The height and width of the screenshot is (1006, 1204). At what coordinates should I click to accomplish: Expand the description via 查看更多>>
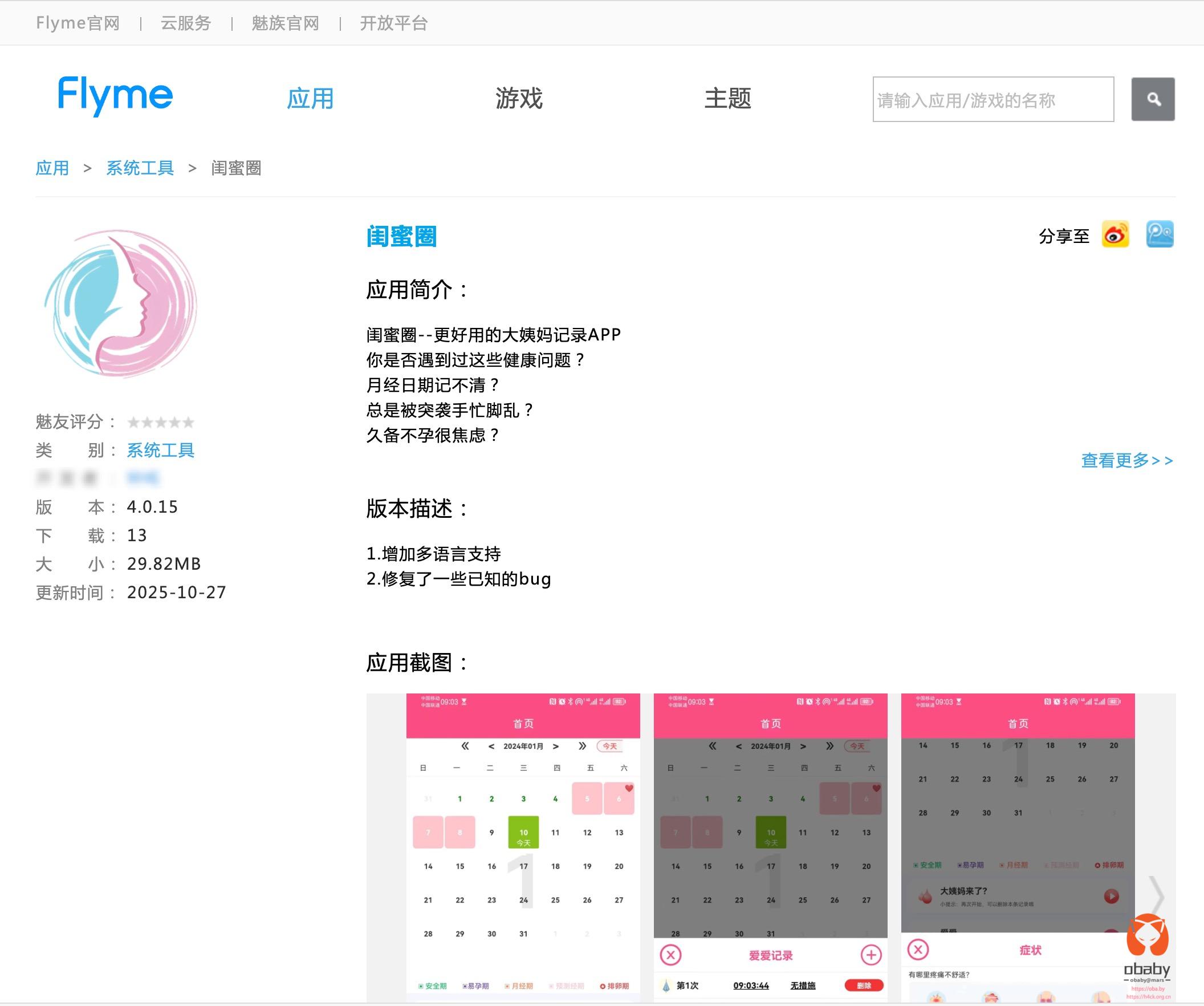click(x=1126, y=461)
